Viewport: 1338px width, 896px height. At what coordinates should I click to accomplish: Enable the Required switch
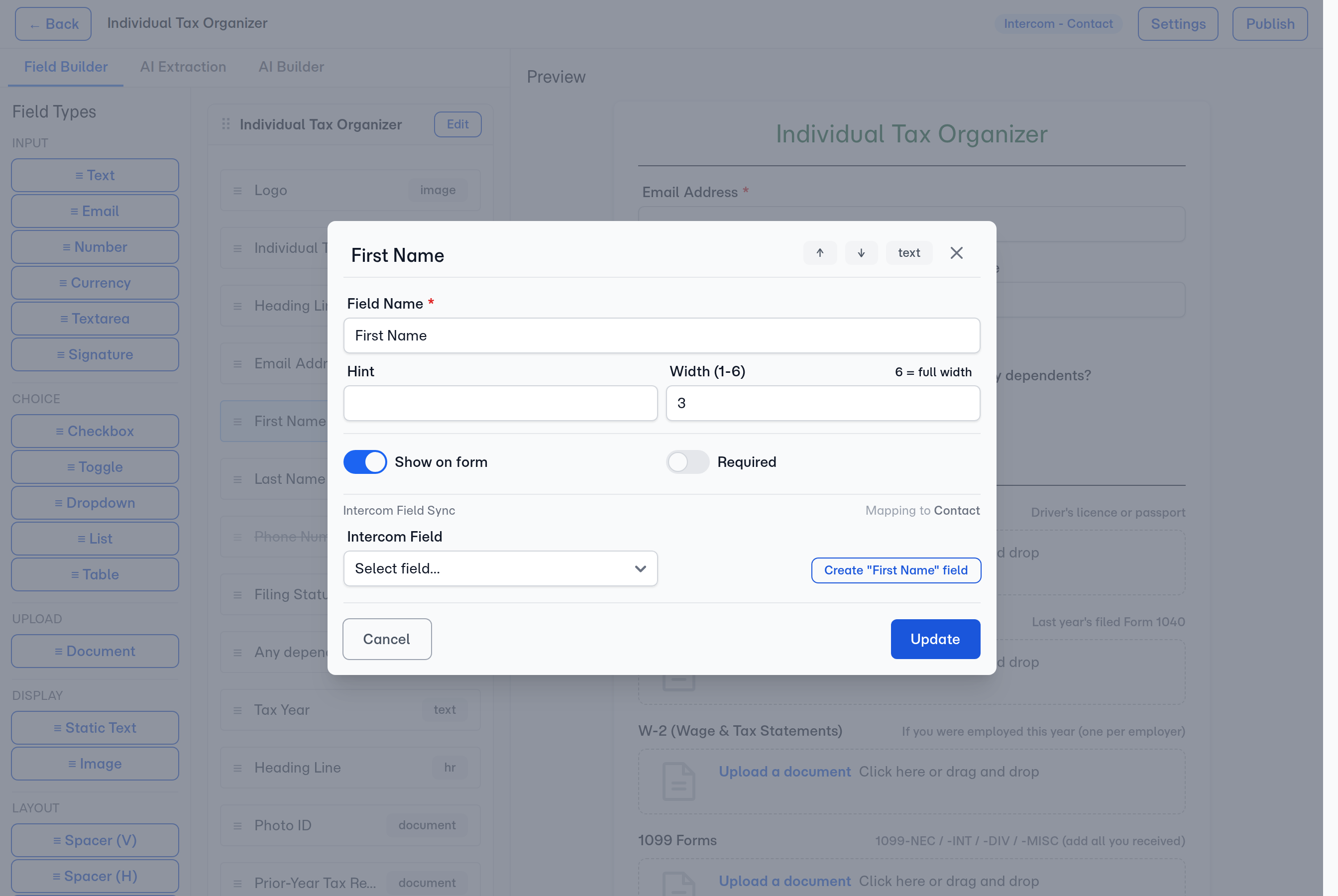click(x=688, y=462)
